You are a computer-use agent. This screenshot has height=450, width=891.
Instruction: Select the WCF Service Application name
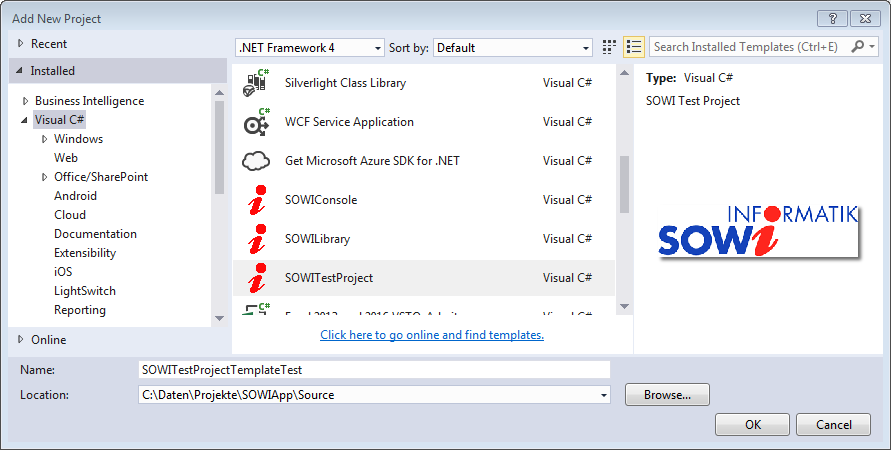[x=349, y=122]
